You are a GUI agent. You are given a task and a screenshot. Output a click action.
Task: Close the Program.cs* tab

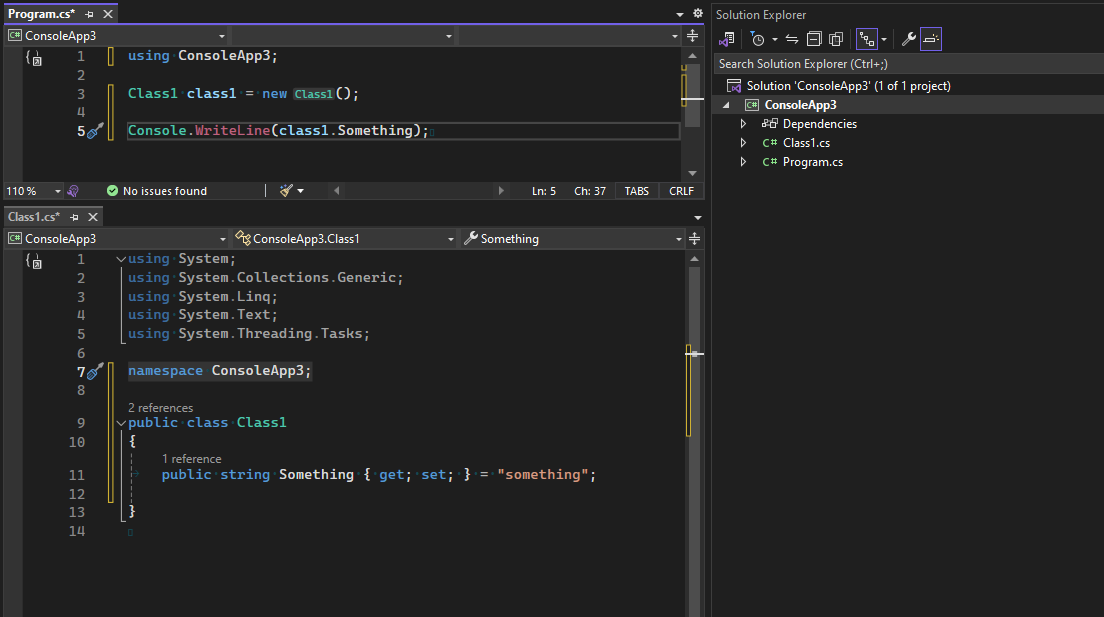pos(108,14)
